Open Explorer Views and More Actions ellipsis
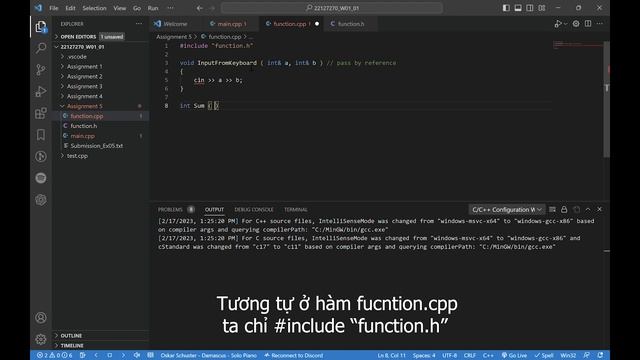Screen dimensions: 640x360 (x=139, y=24)
